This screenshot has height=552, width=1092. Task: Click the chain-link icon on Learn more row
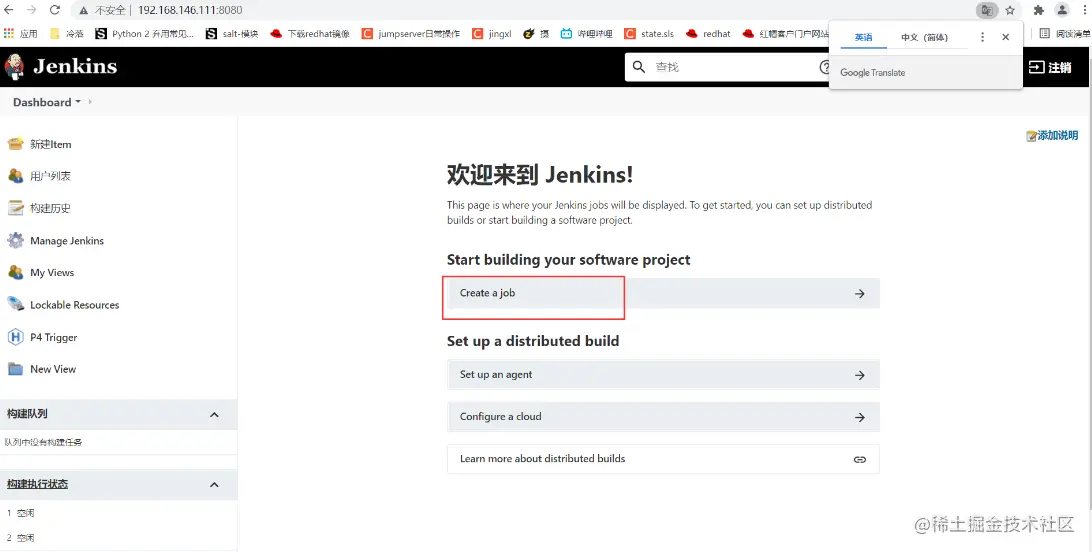pyautogui.click(x=860, y=459)
